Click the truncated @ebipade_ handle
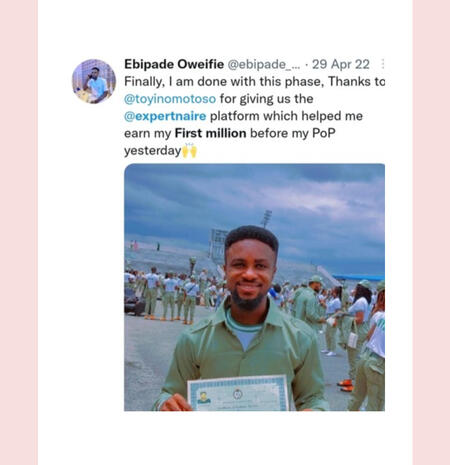 pos(264,64)
